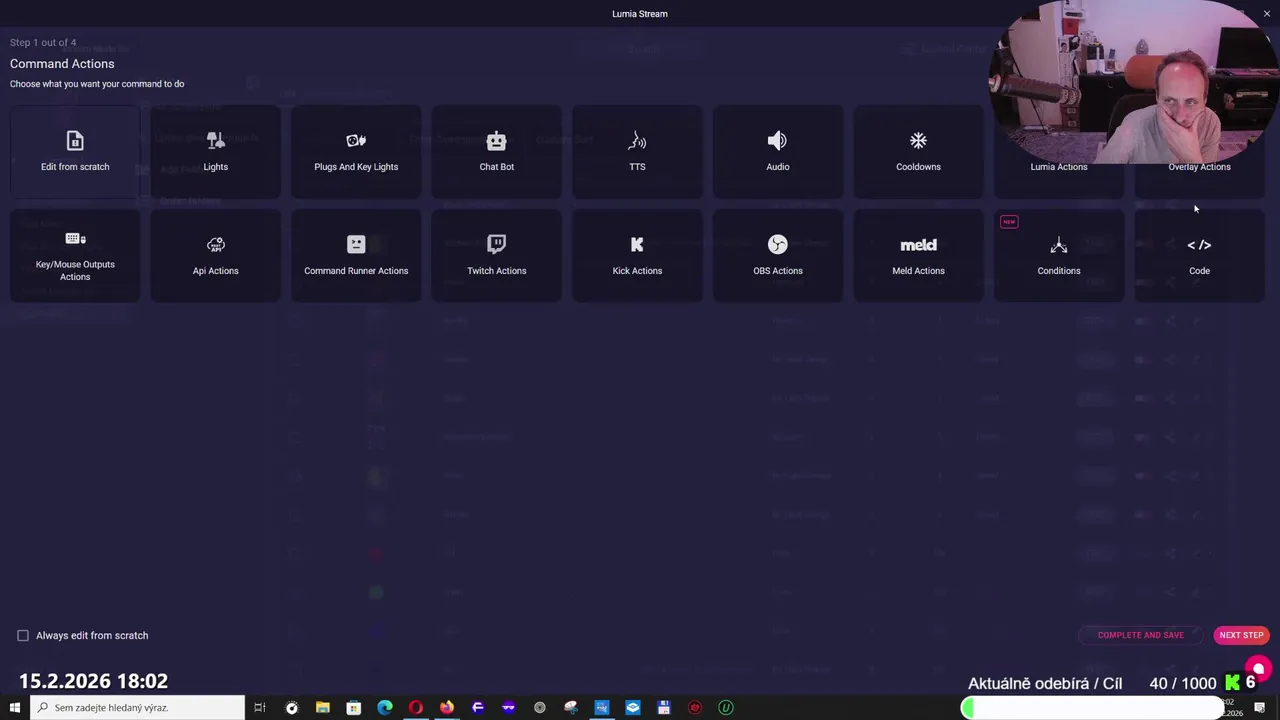Launch Microsoft Edge from the taskbar

pyautogui.click(x=385, y=708)
